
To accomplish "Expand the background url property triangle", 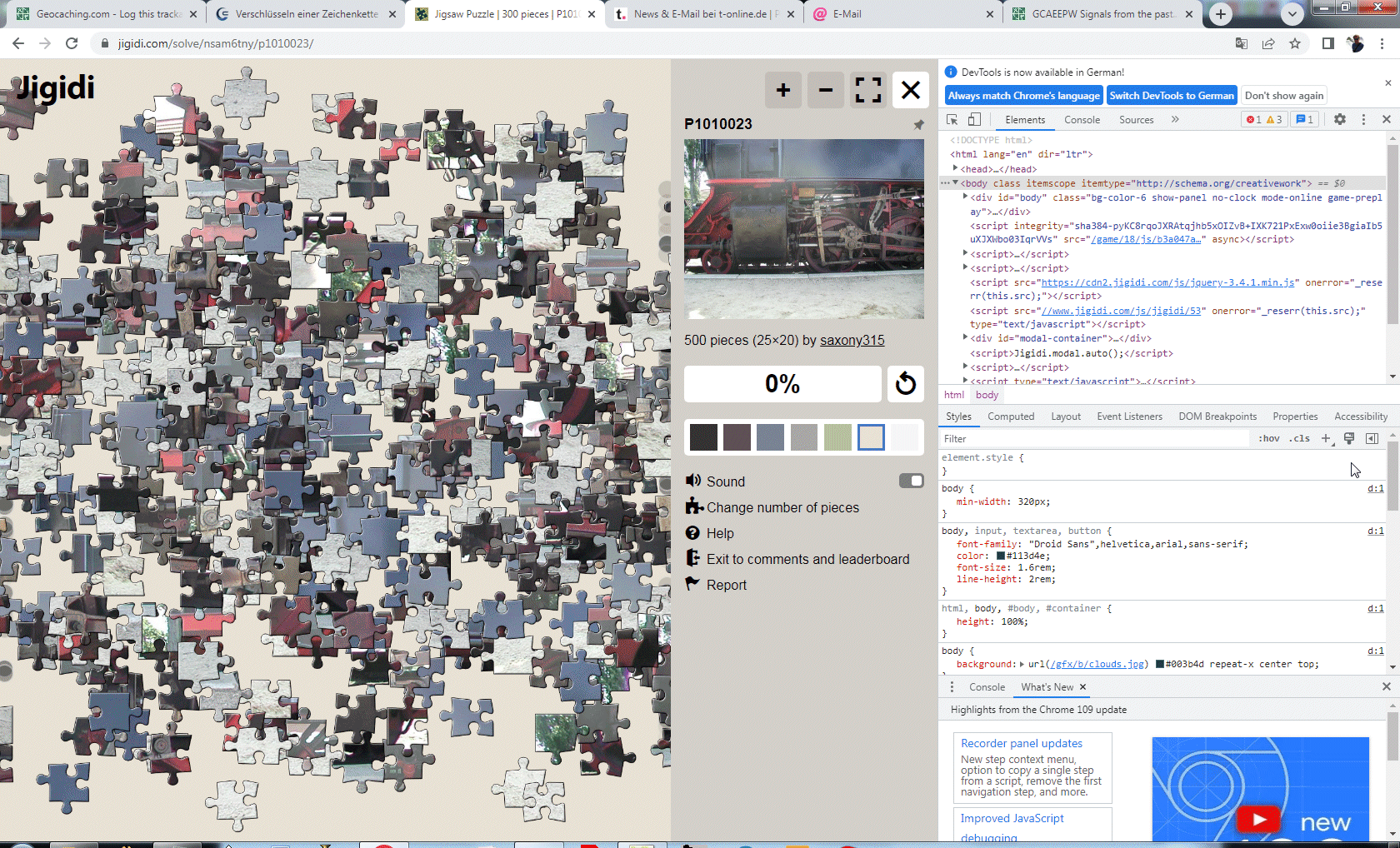I will point(1022,664).
